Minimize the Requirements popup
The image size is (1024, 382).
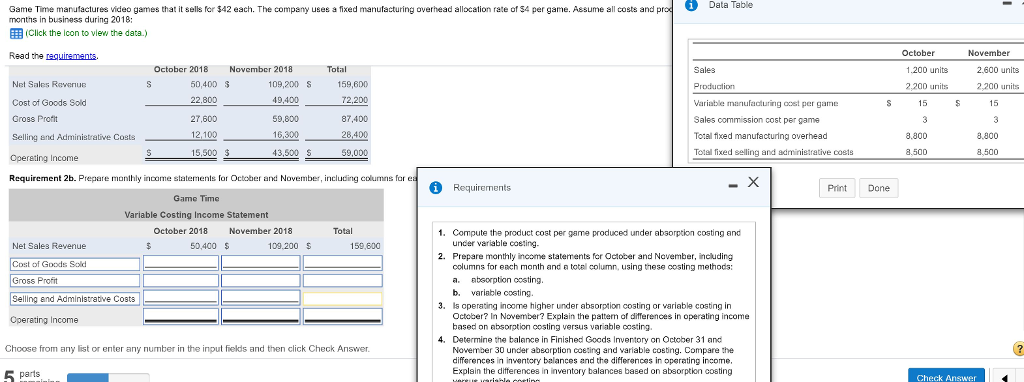pyautogui.click(x=734, y=187)
